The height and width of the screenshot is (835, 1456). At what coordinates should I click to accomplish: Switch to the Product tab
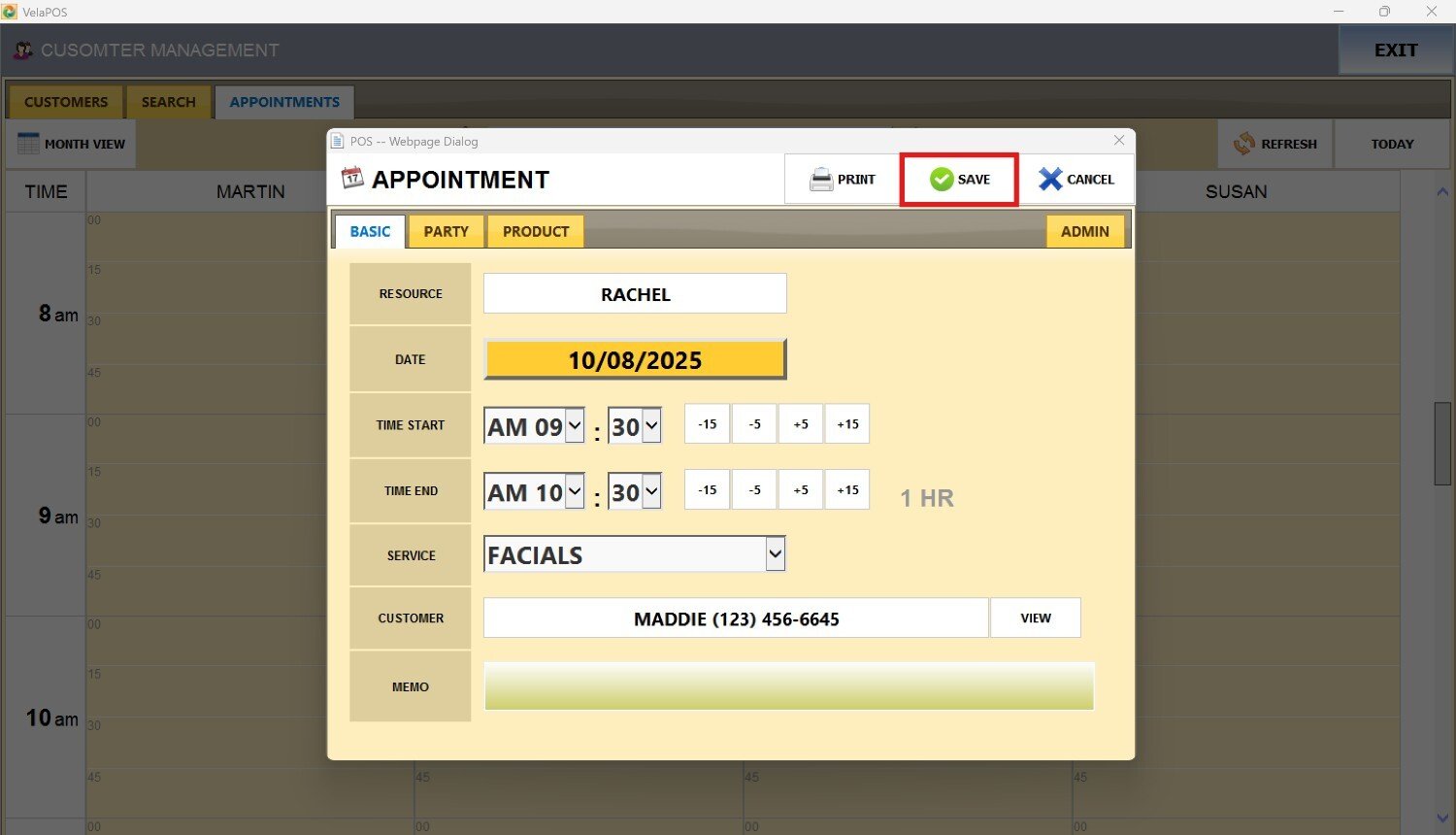pyautogui.click(x=536, y=232)
